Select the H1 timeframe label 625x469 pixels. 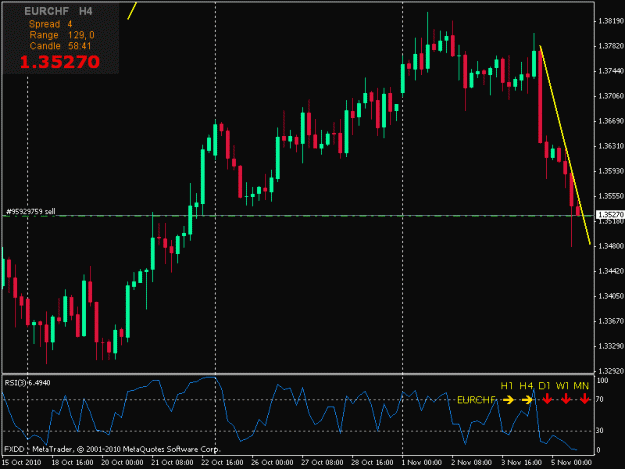click(x=507, y=385)
